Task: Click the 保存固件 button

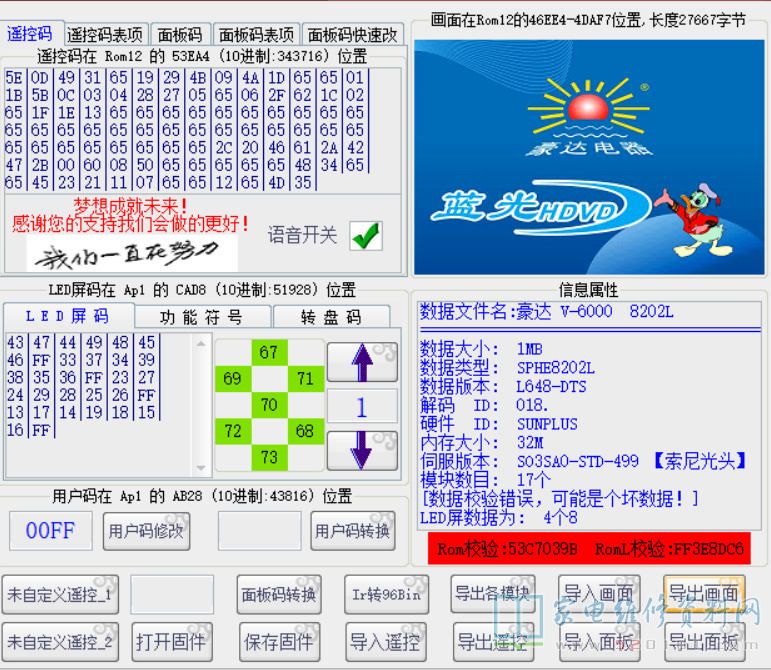Action: tap(279, 642)
